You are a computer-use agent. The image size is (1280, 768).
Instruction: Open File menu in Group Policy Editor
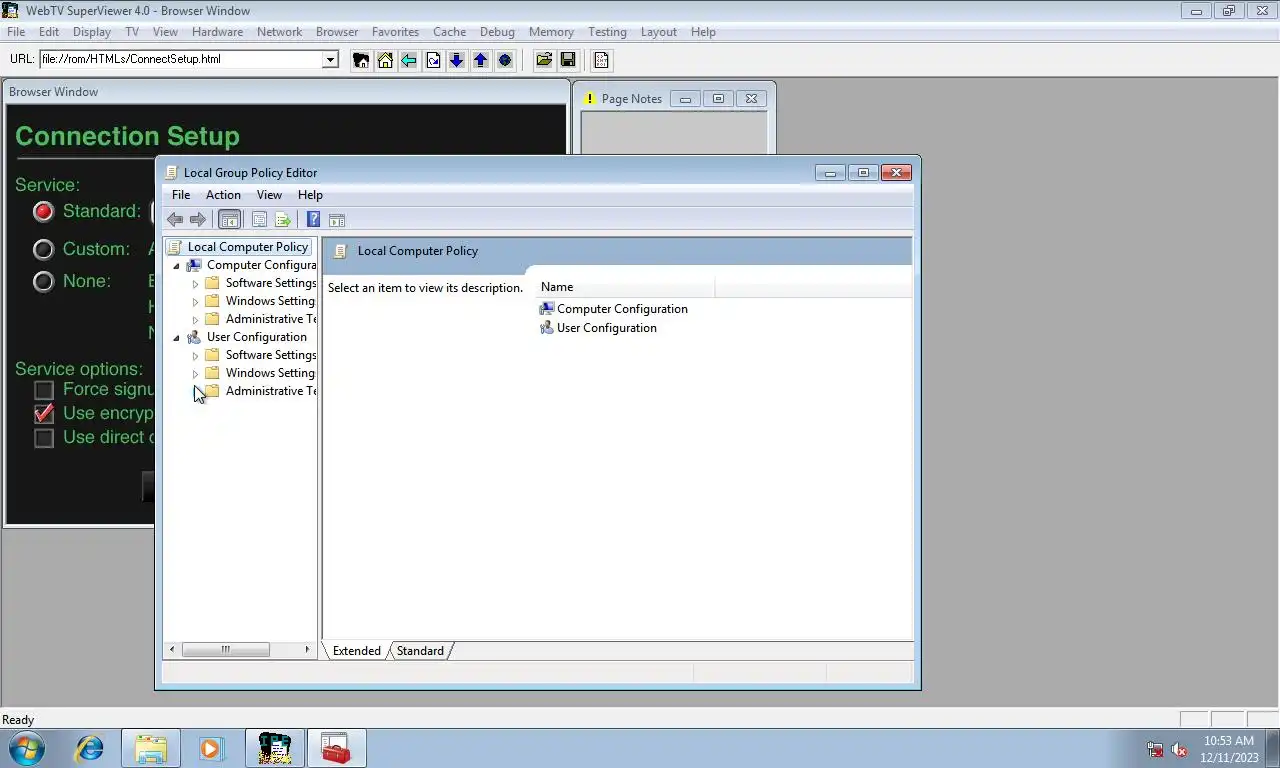point(181,195)
